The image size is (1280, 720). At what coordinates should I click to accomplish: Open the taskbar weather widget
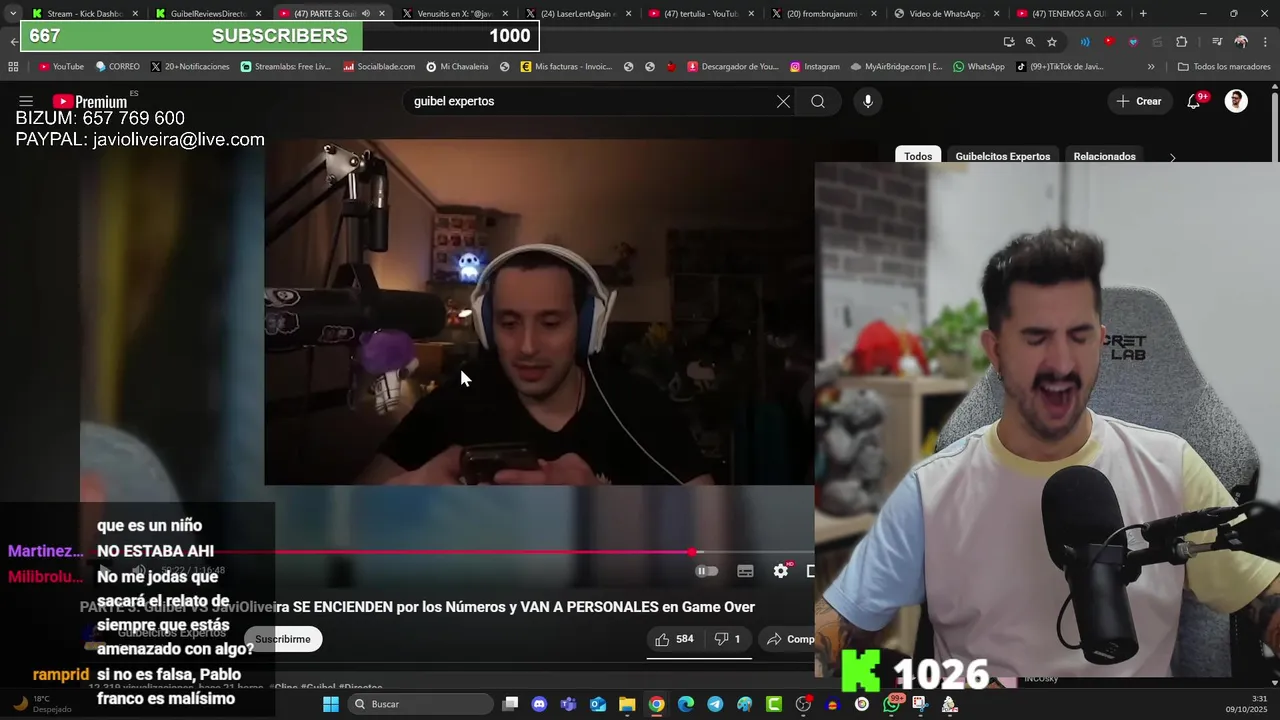tap(40, 704)
